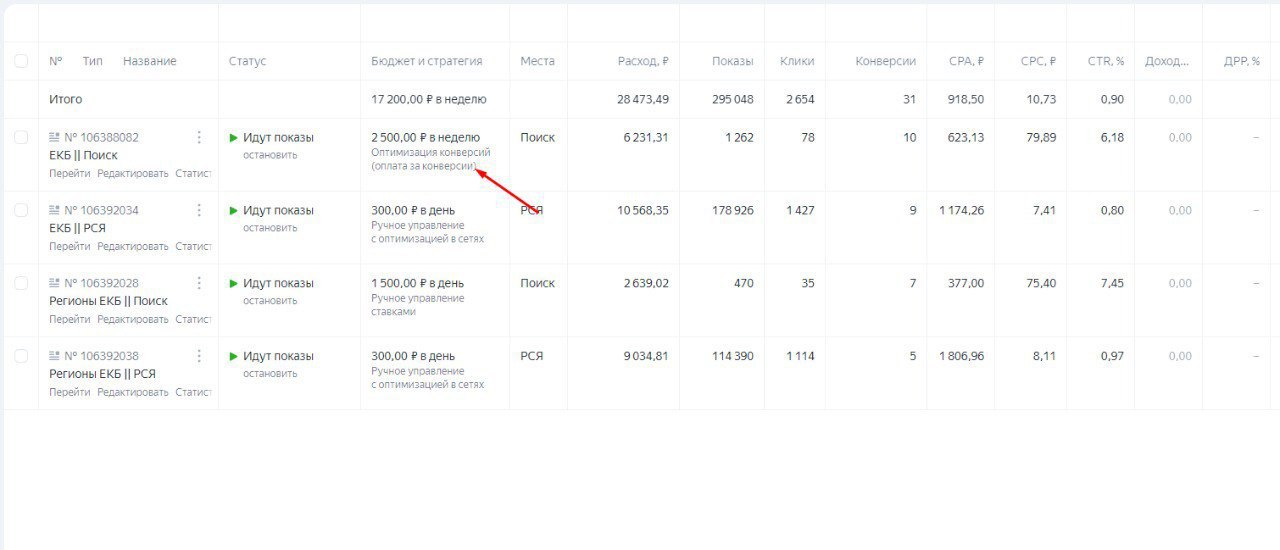
Task: Check the box for campaign ЕКБ || Поиск
Action: 21,137
